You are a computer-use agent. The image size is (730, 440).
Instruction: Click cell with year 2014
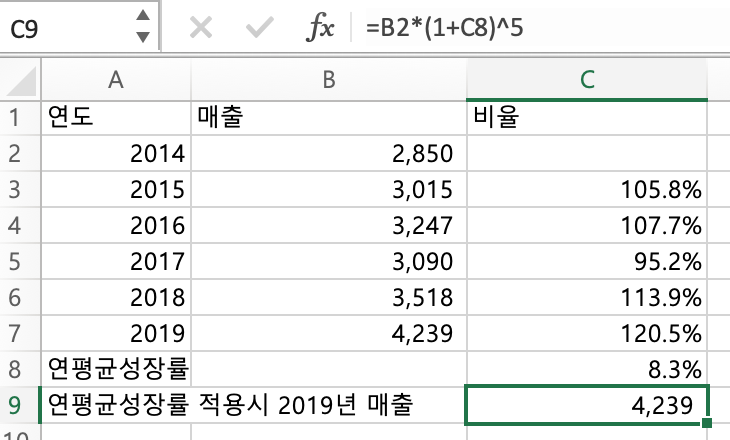116,153
